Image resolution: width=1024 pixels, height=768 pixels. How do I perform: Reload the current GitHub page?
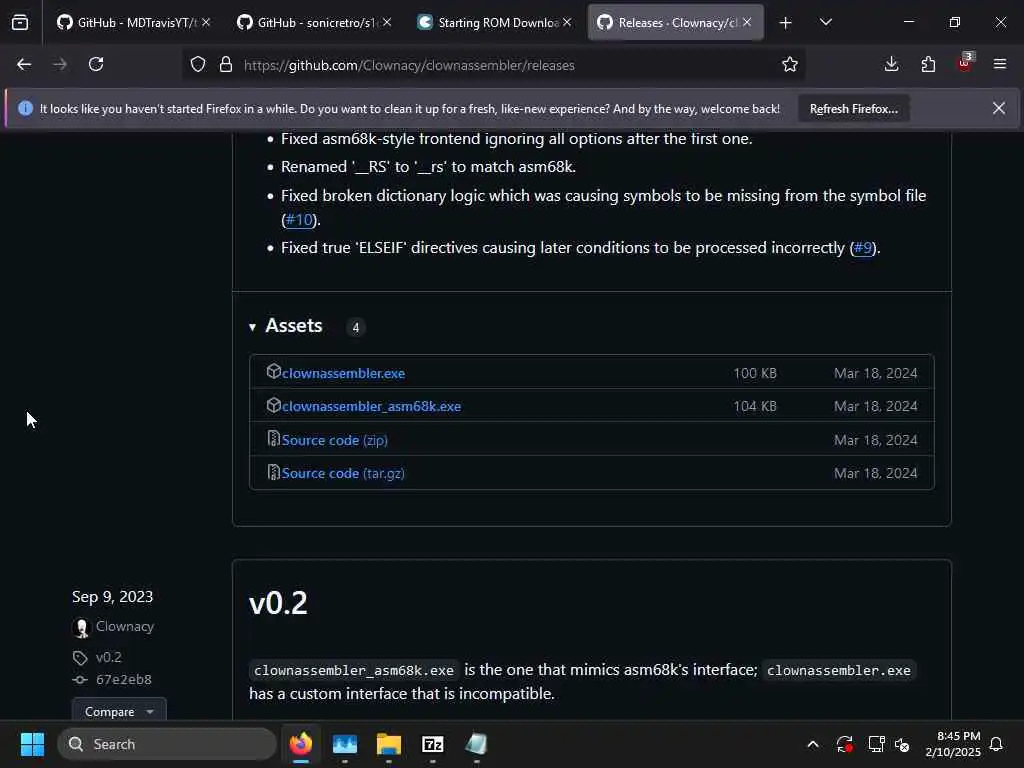click(x=96, y=65)
